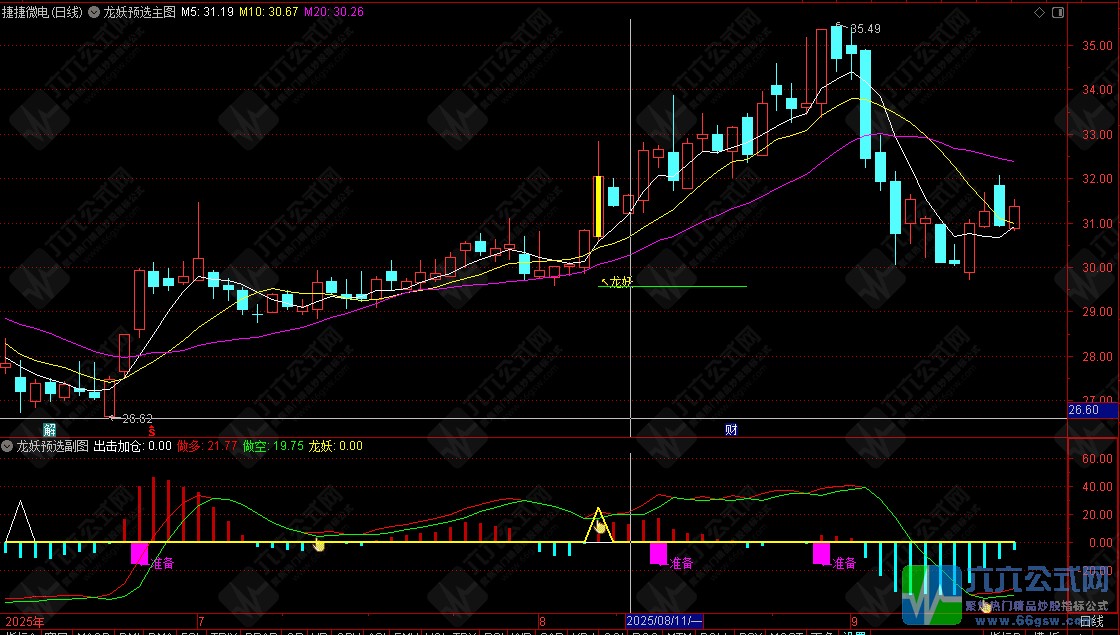Click the 龙妖预选副图 indicator name
Screen dimensions: 1120x635
[53, 446]
